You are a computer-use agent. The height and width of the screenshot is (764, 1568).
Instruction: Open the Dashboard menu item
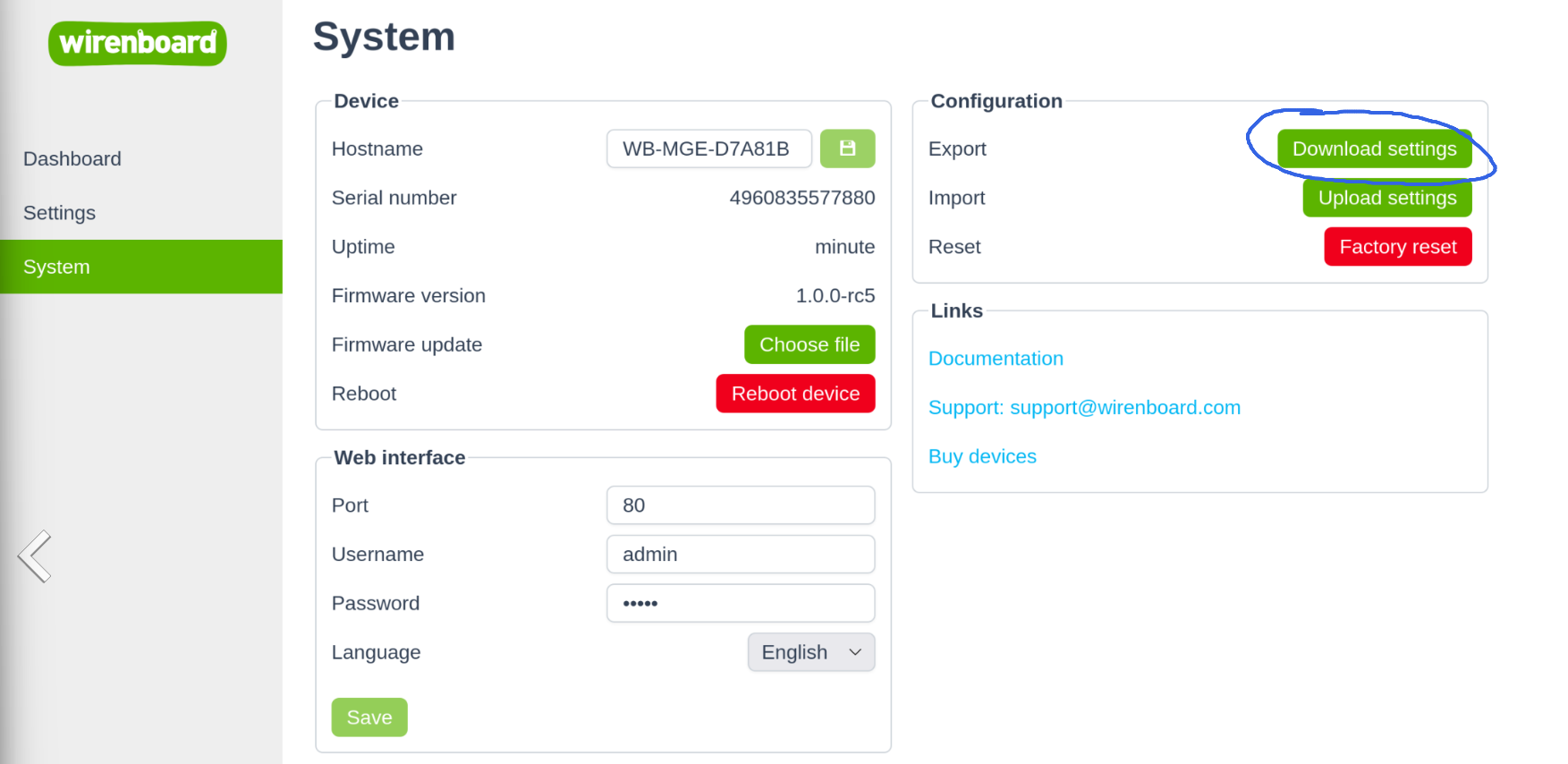pos(72,159)
